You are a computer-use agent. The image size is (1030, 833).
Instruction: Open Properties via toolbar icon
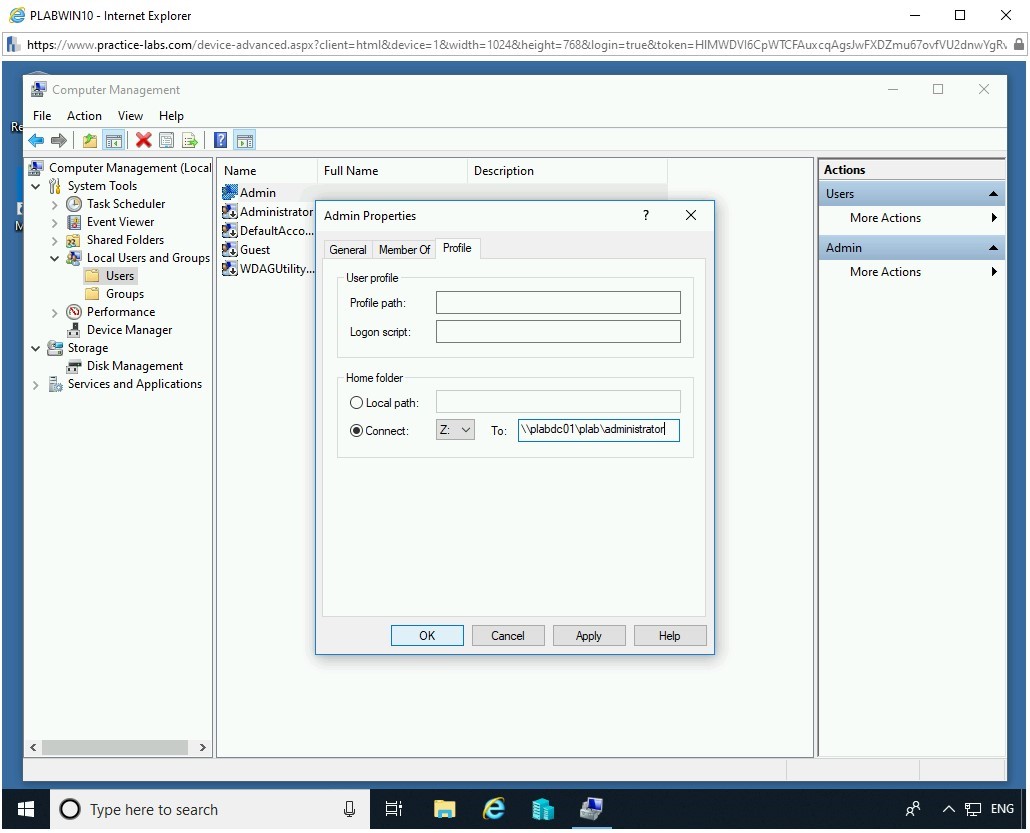(x=167, y=140)
